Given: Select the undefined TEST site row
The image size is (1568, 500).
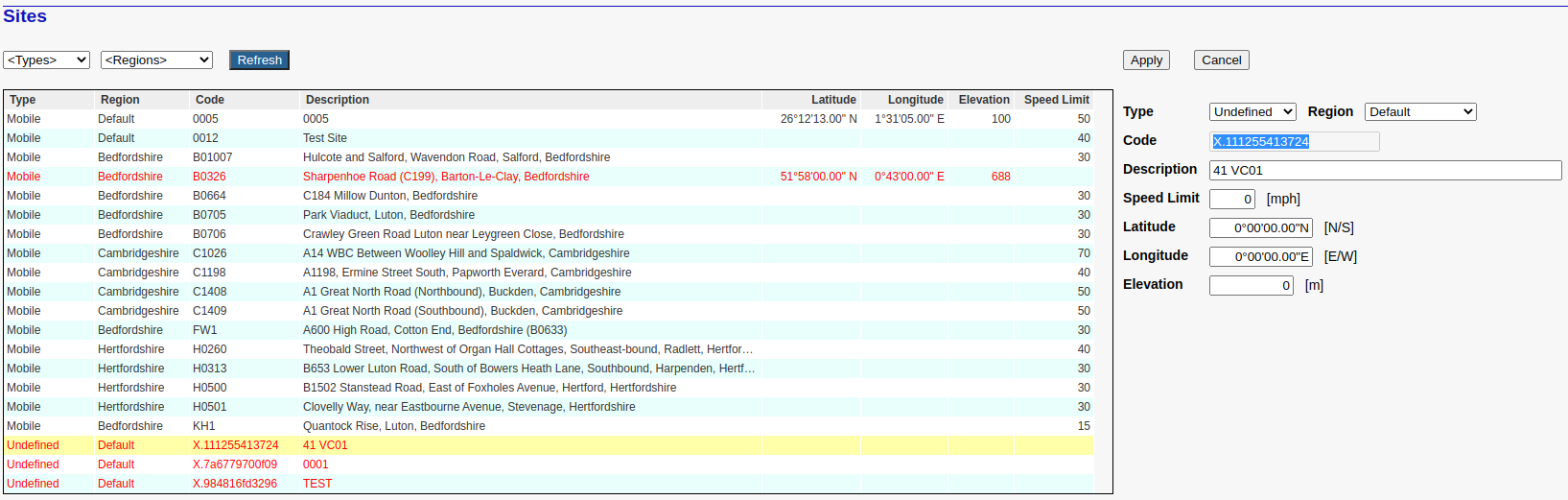Looking at the screenshot, I should click(316, 484).
